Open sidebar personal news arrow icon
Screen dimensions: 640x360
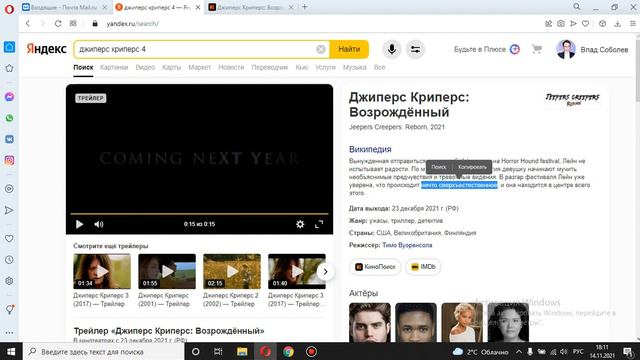pyautogui.click(x=9, y=210)
